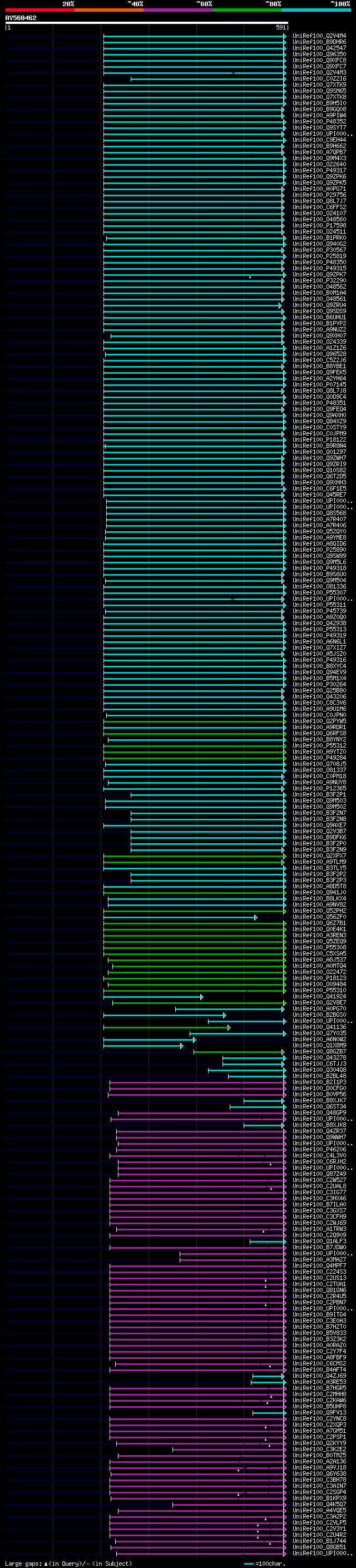Select the UniRef100_C0Z2I6 label
The width and height of the screenshot is (356, 1568).
point(319,78)
